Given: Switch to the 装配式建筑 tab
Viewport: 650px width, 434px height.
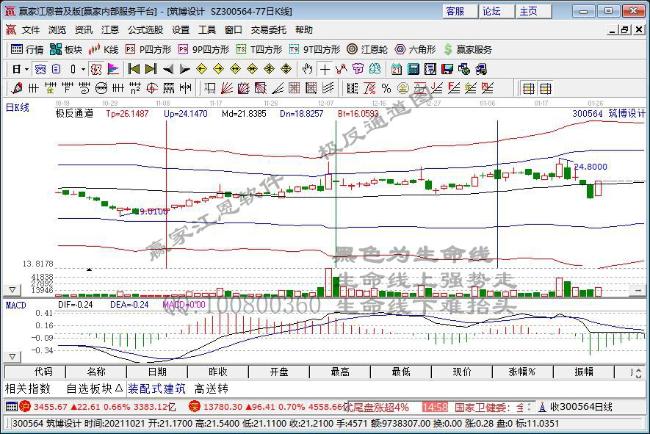Looking at the screenshot, I should pyautogui.click(x=156, y=389).
